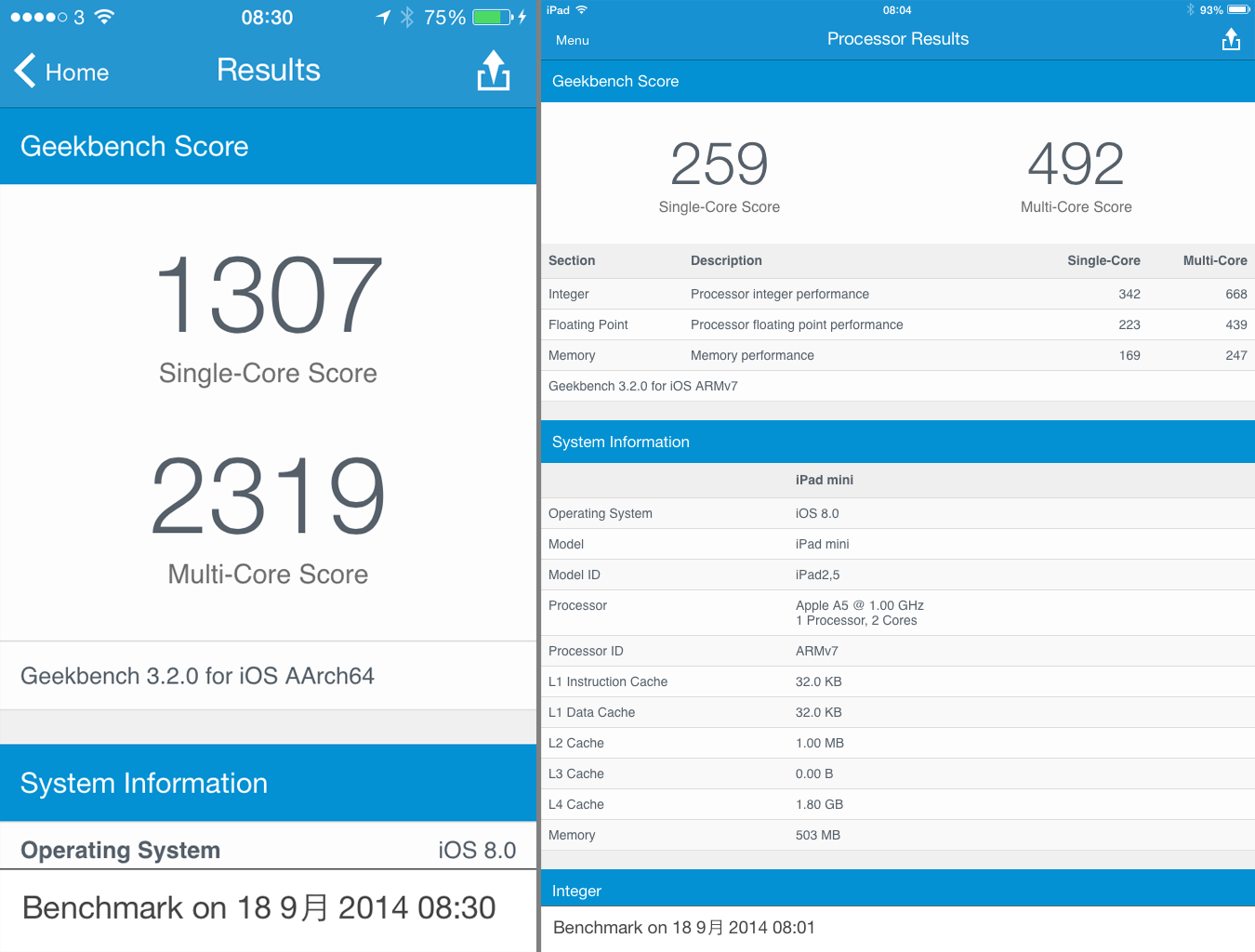The width and height of the screenshot is (1255, 952).
Task: Select the Integer row in score table
Action: pyautogui.click(x=897, y=294)
